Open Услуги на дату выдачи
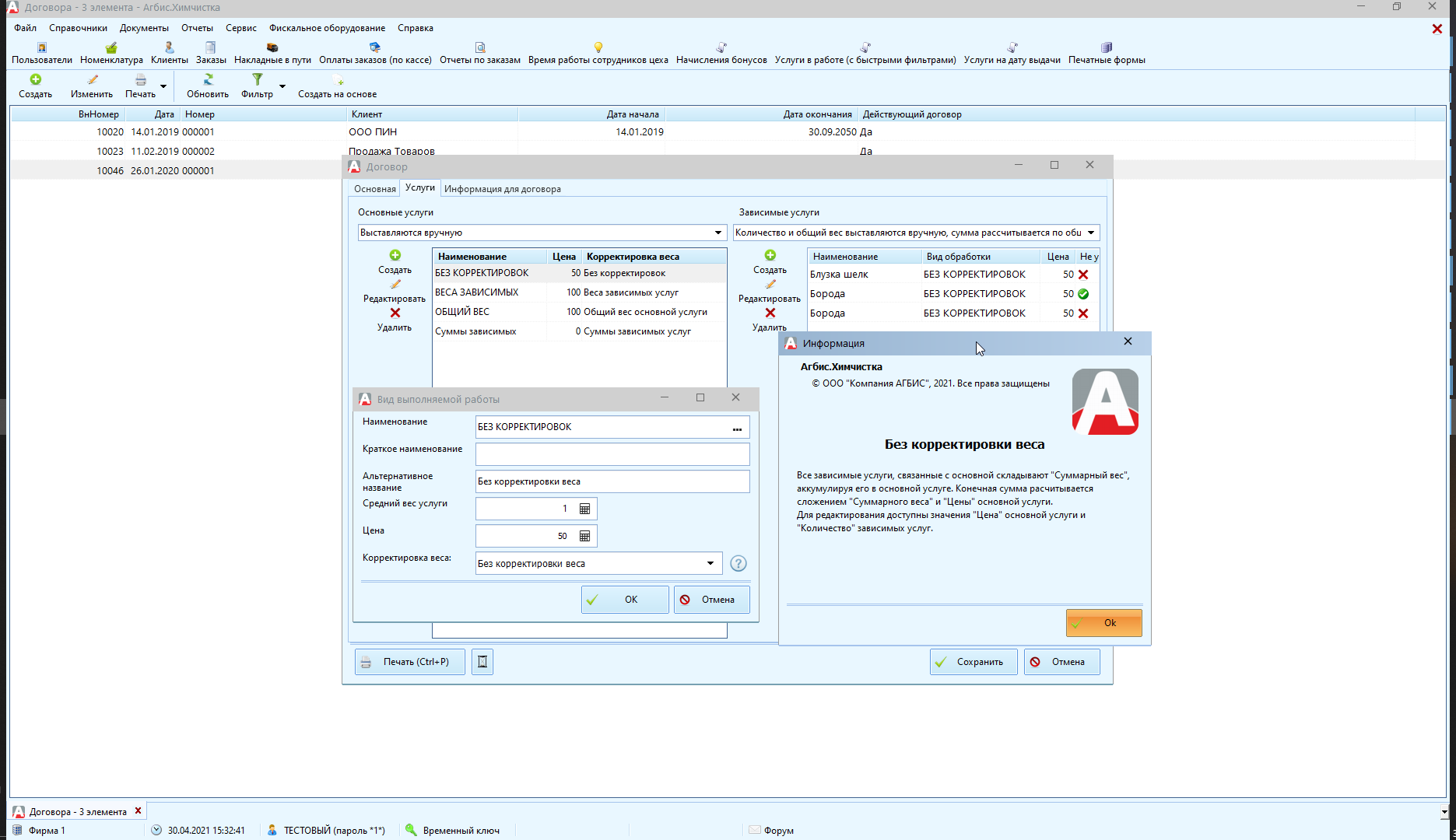This screenshot has height=840, width=1456. (x=1012, y=53)
